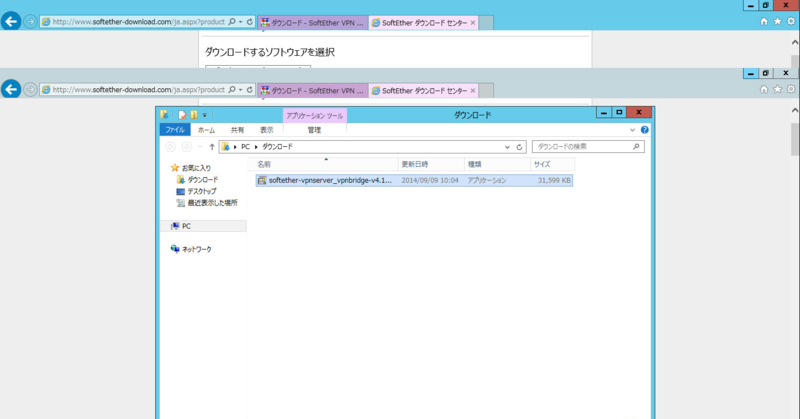
Task: Open a new tab in the faded IE window
Action: (486, 90)
